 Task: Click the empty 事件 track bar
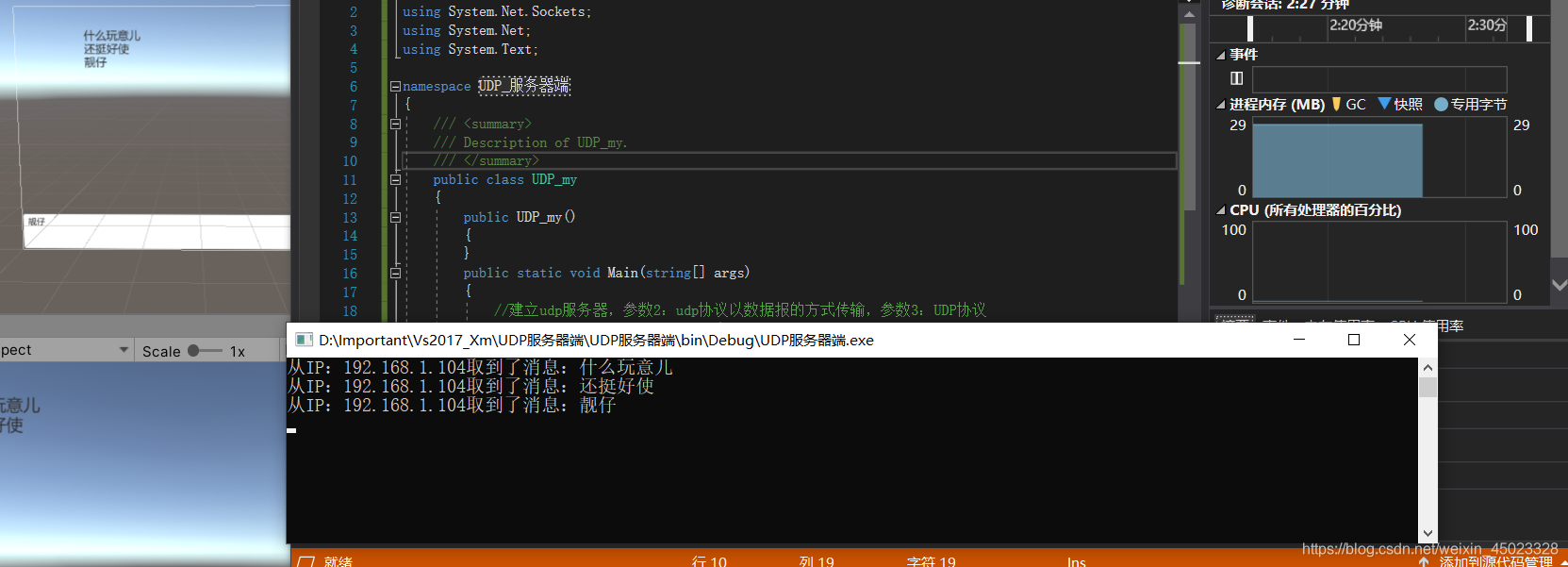1378,78
